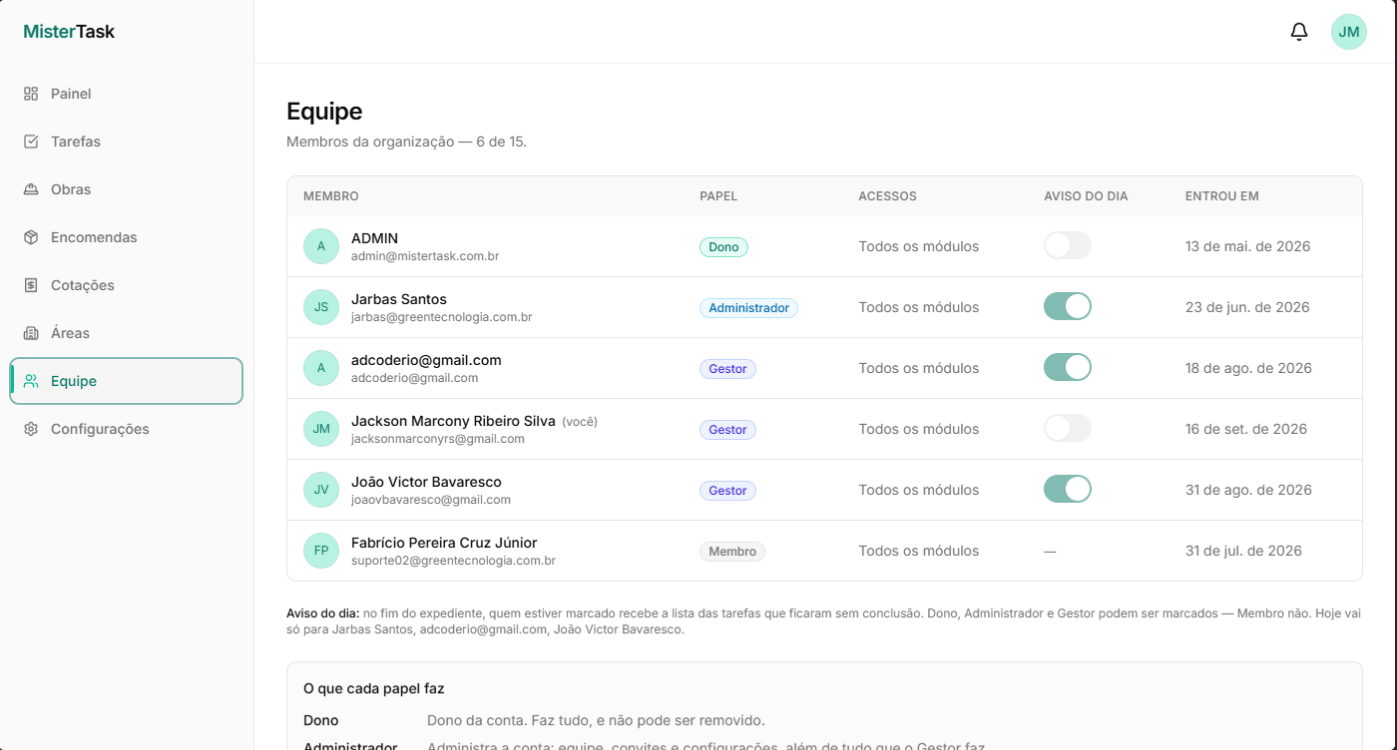Enable Aviso do dia for Jackson Marcony
The width and height of the screenshot is (1397, 750).
click(x=1067, y=428)
